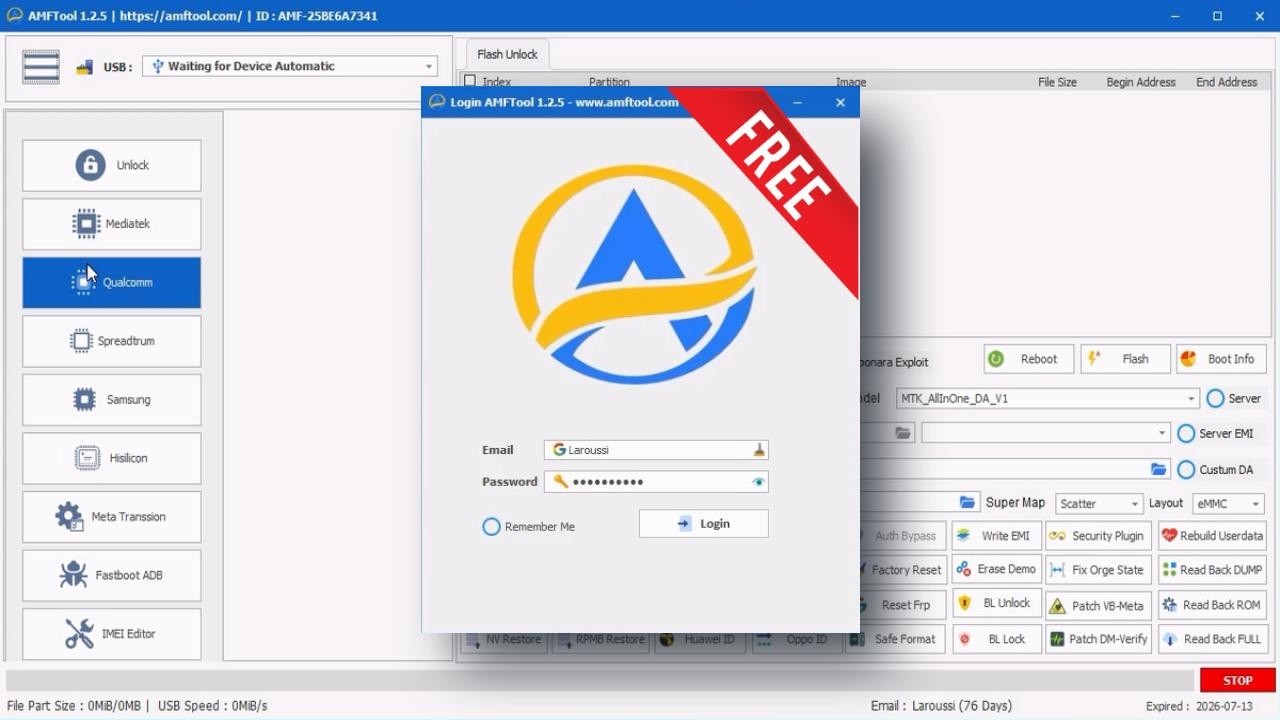Click the Patch VB-Meta button
This screenshot has height=720, width=1280.
coord(1098,605)
